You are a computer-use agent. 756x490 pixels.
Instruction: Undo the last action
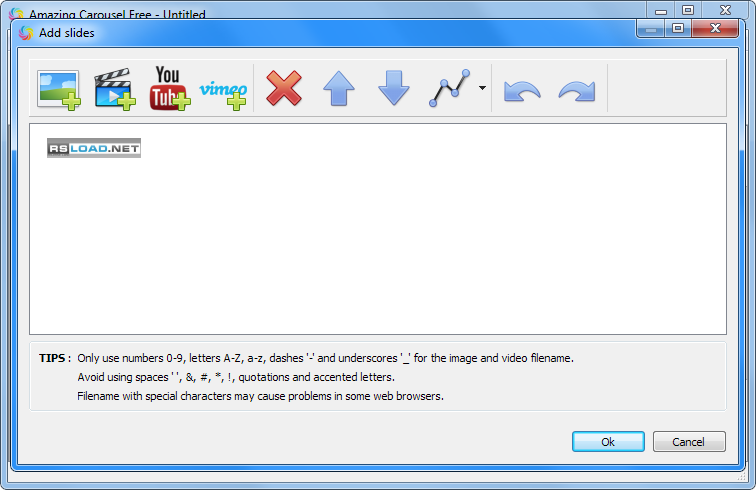tap(522, 91)
